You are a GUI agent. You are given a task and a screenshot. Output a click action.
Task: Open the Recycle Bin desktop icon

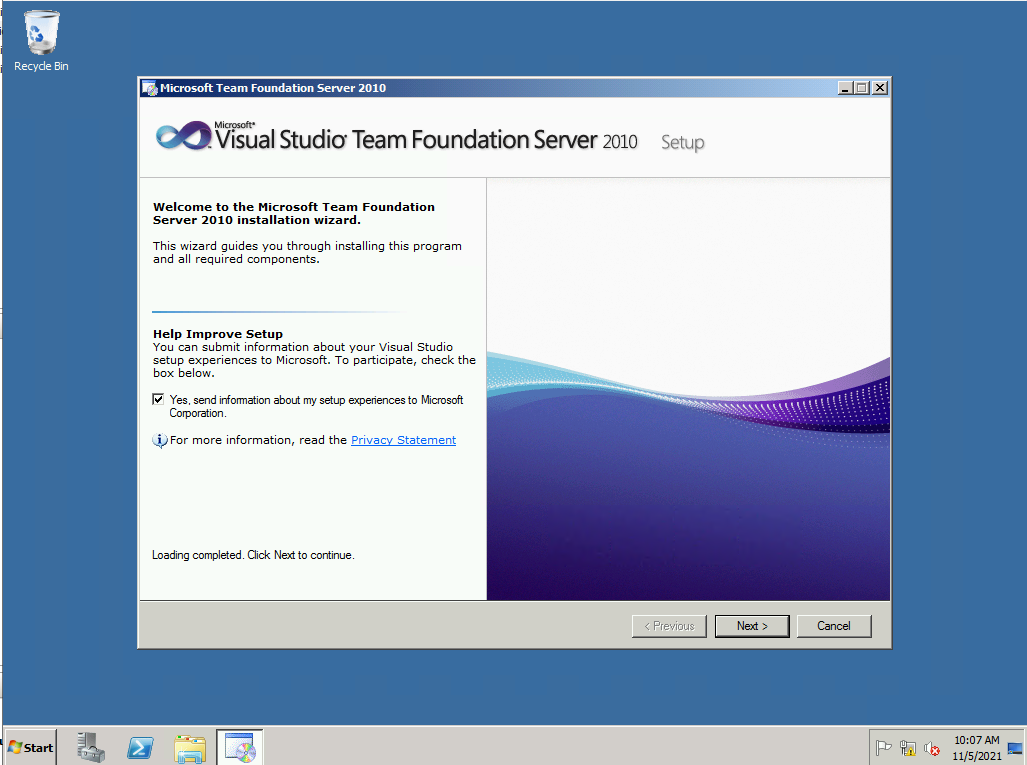pos(41,41)
